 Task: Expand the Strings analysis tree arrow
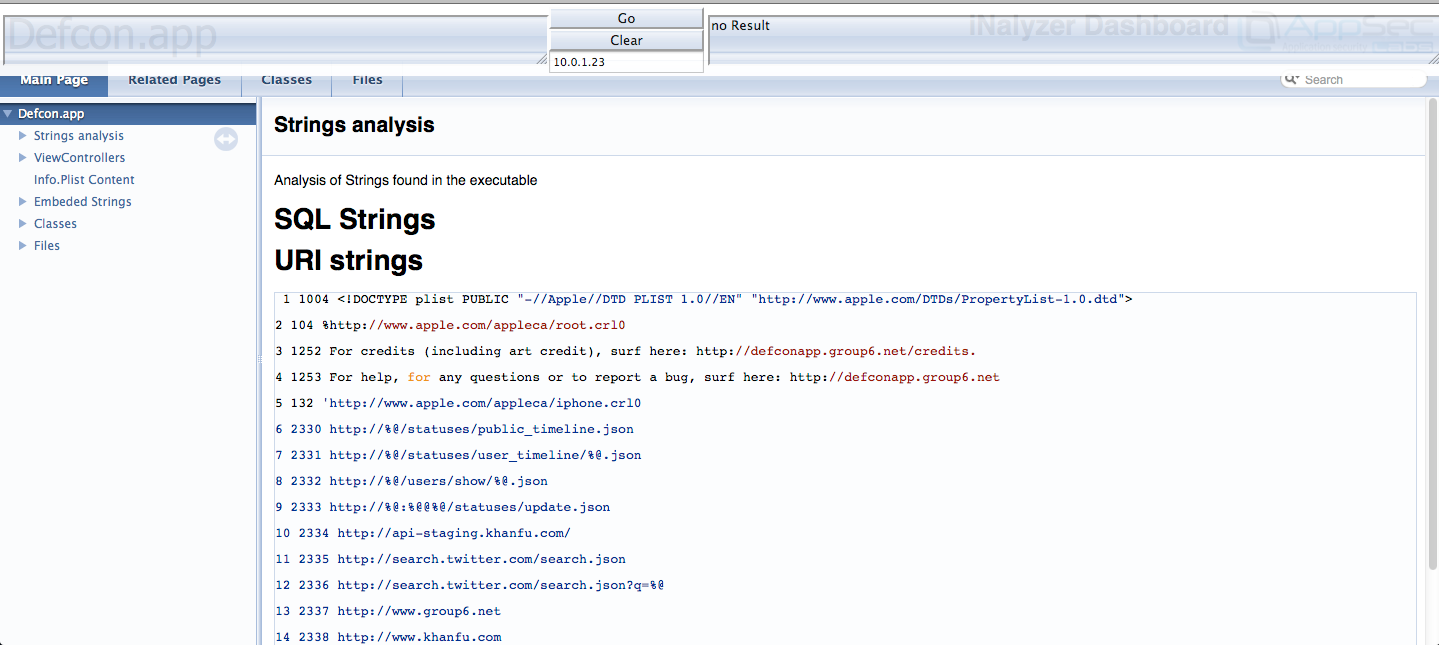click(x=23, y=136)
